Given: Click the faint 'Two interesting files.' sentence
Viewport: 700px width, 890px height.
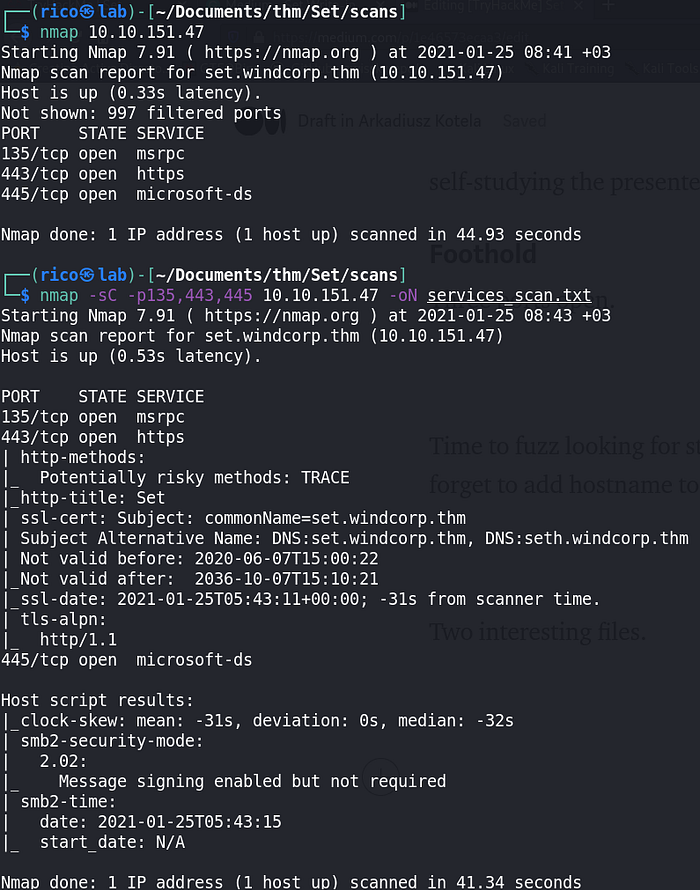Looking at the screenshot, I should [x=538, y=632].
